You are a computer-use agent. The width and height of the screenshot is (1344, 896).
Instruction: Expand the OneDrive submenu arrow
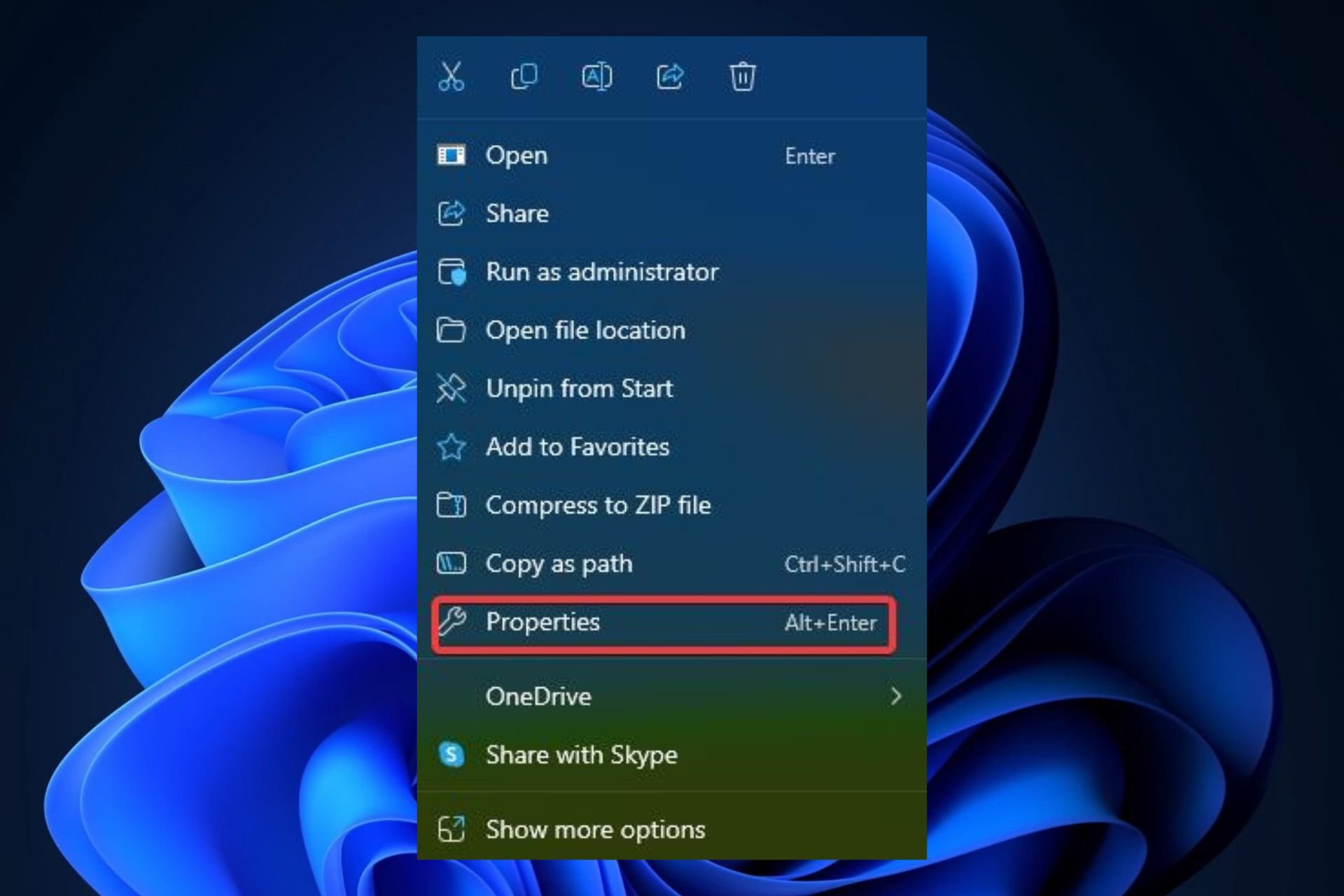click(x=896, y=696)
